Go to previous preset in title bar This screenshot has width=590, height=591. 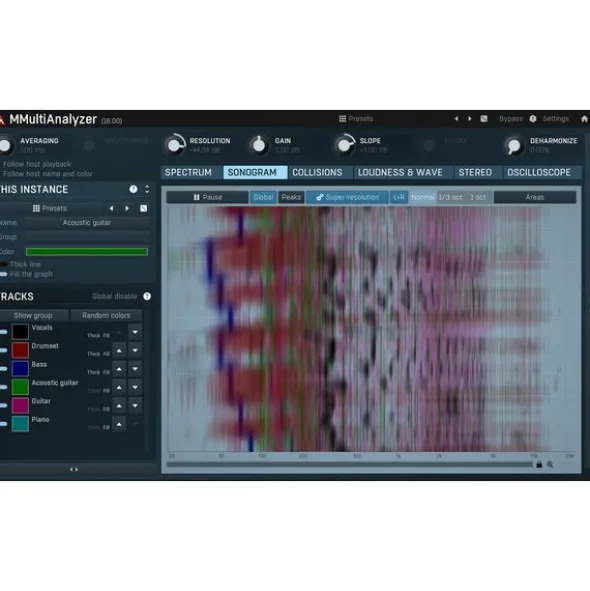pos(457,119)
